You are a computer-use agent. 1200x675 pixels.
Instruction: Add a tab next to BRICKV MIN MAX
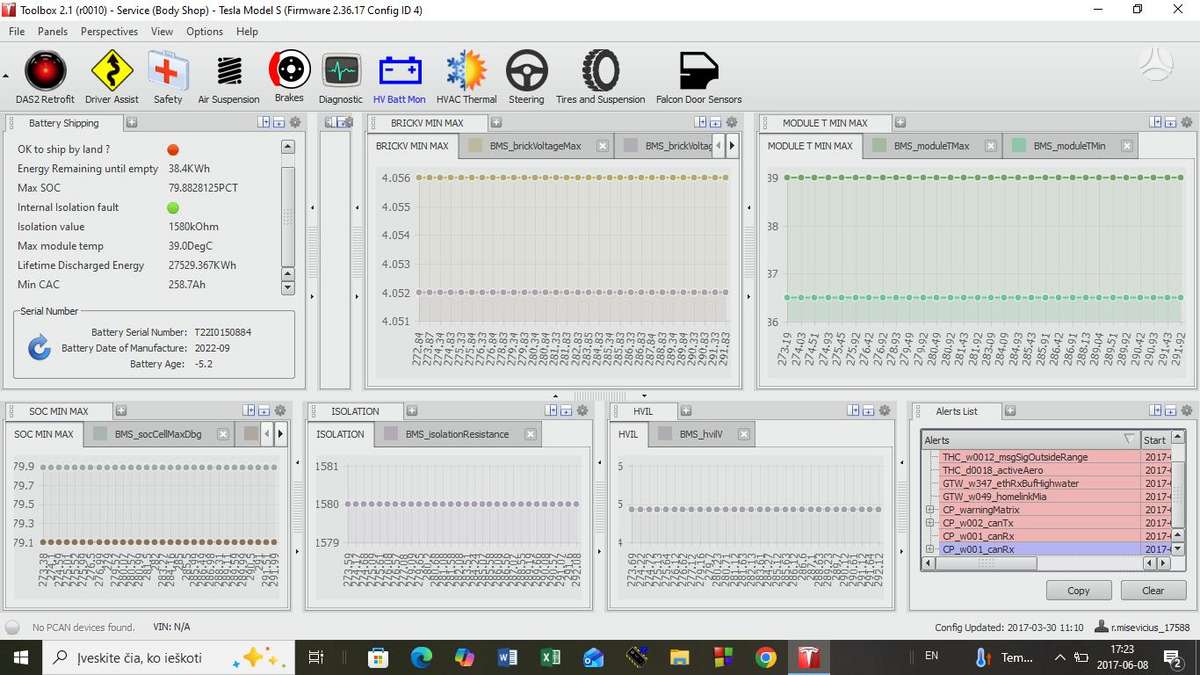(494, 123)
